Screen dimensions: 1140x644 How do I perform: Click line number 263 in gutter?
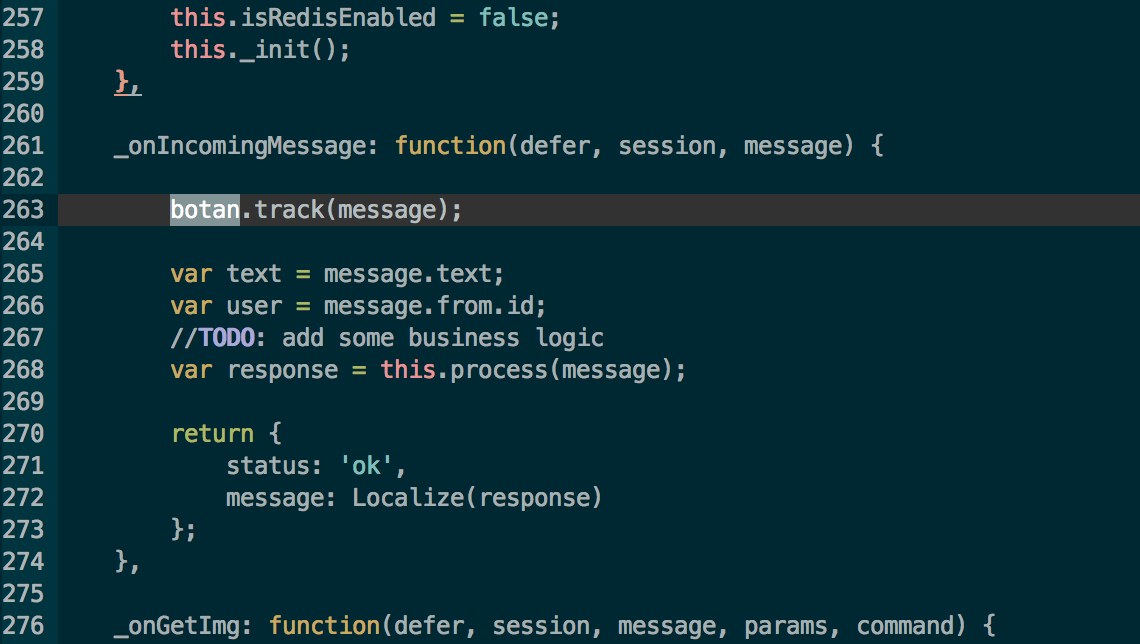[23, 210]
